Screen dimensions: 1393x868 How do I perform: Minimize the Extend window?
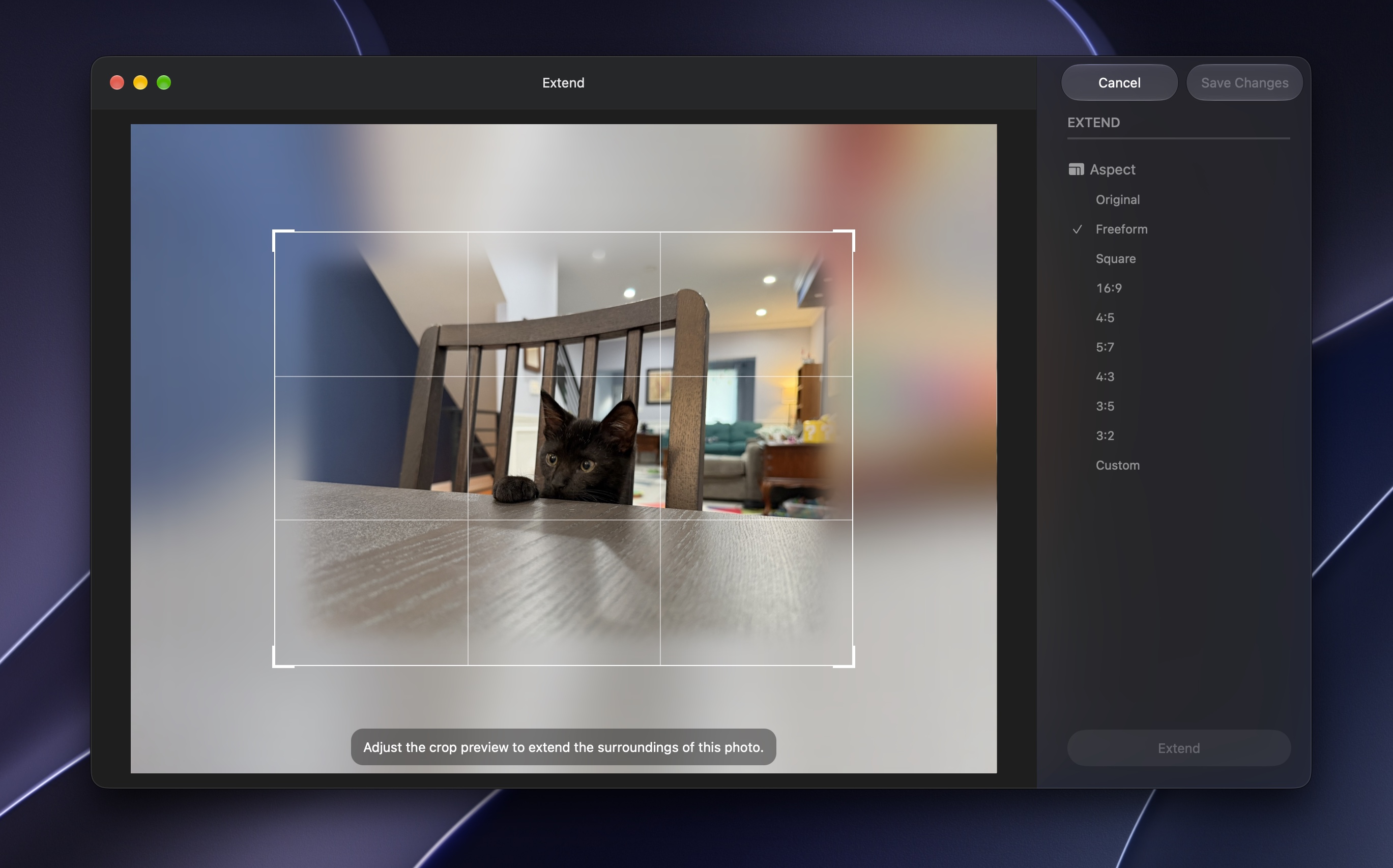click(140, 82)
